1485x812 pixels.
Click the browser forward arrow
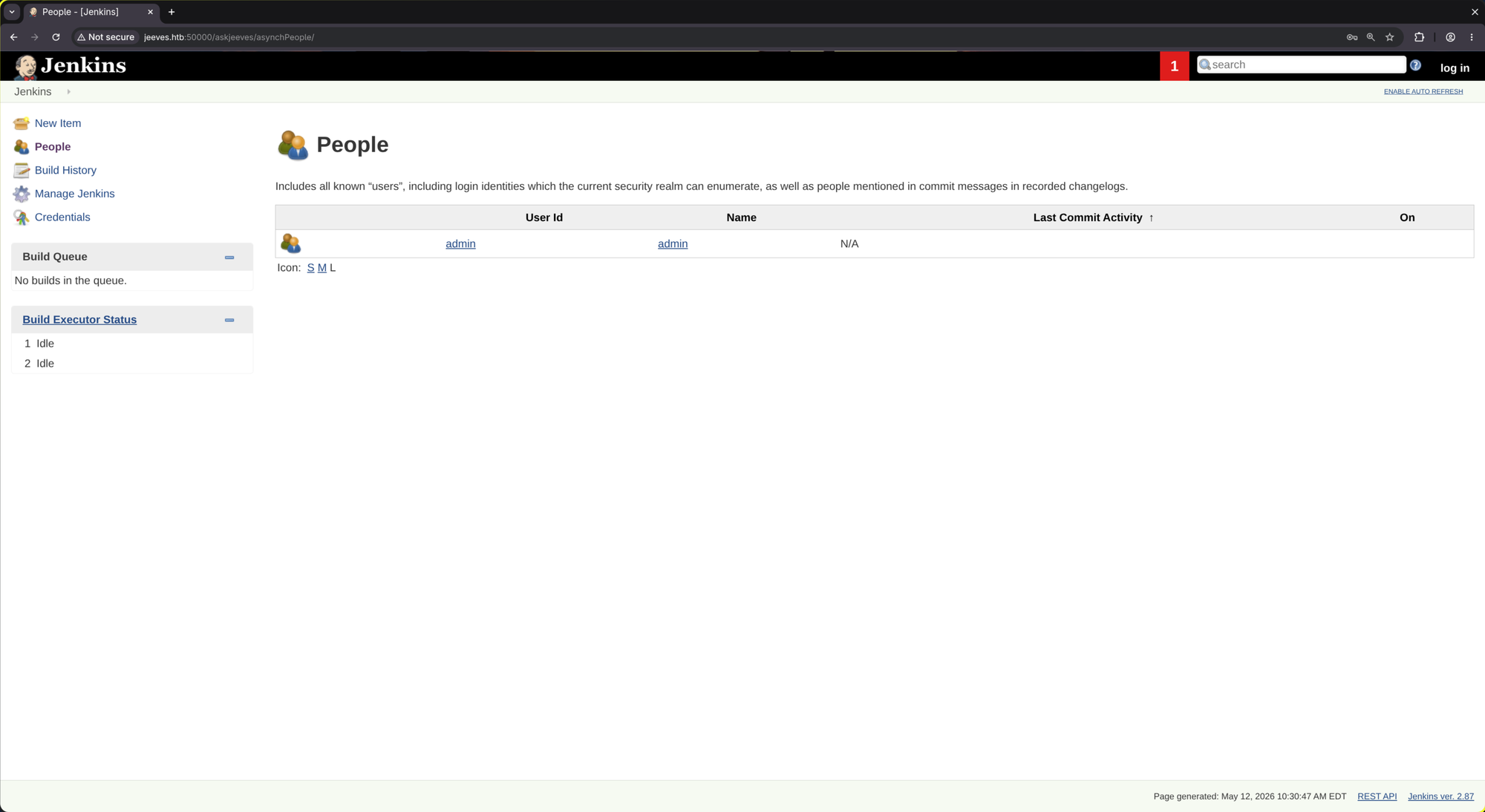click(x=35, y=37)
